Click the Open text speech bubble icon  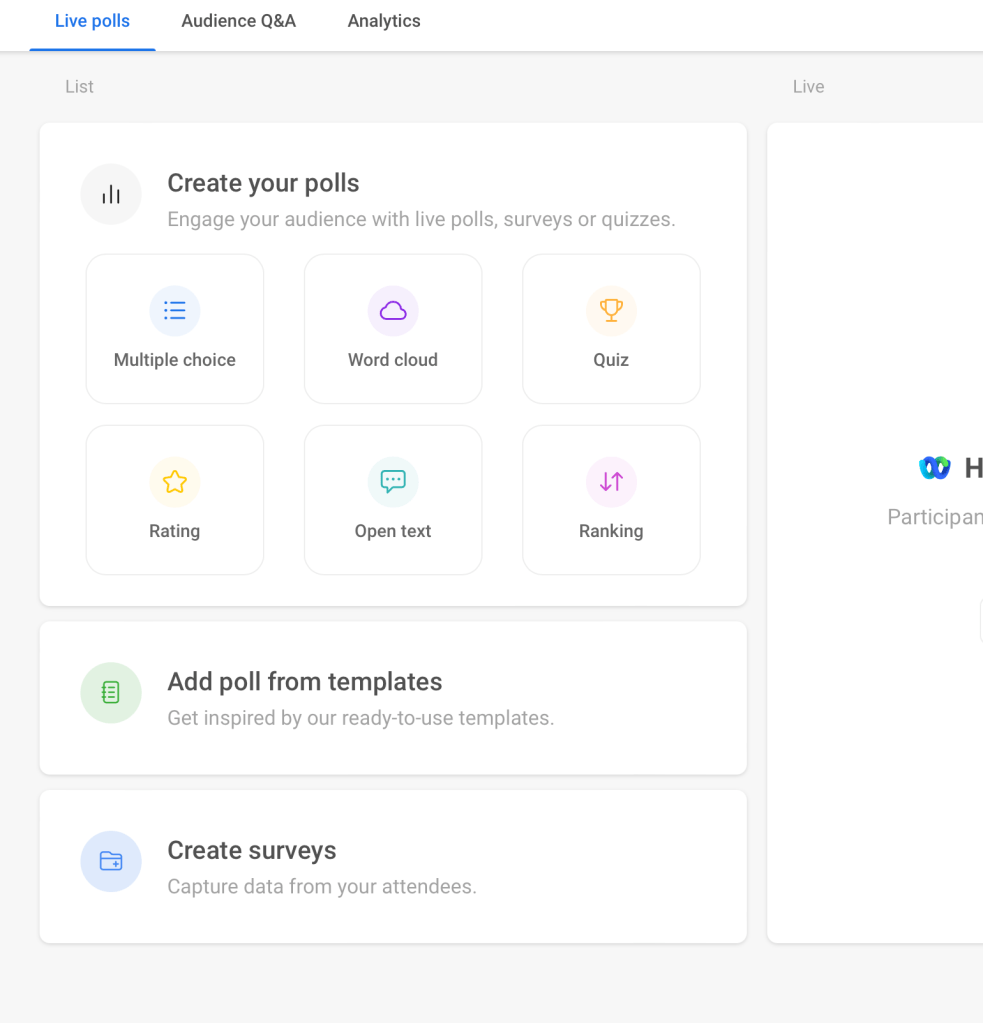tap(393, 482)
